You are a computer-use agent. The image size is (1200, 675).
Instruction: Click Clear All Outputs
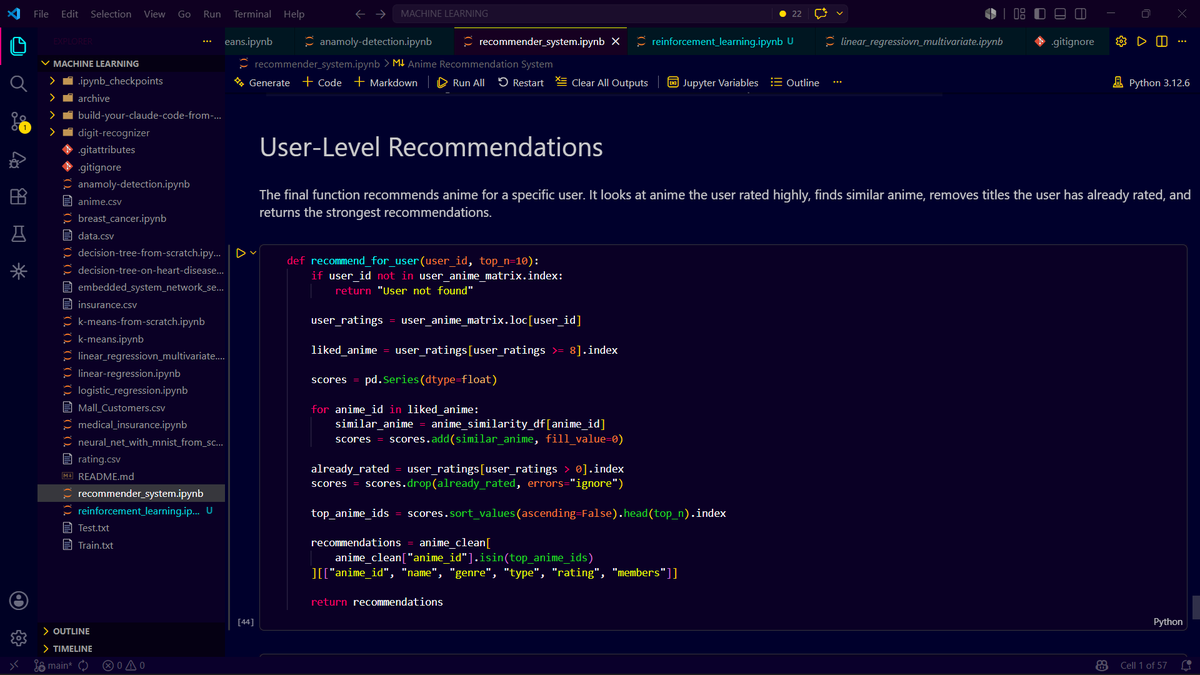602,82
